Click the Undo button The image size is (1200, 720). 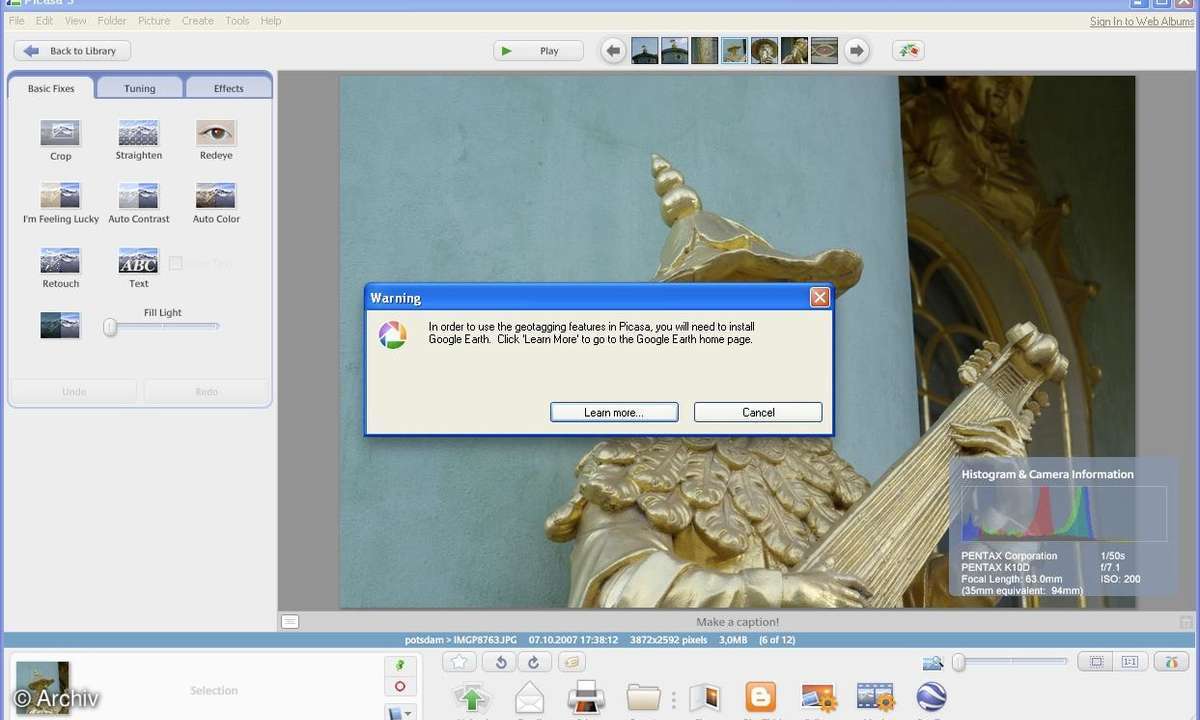(74, 391)
